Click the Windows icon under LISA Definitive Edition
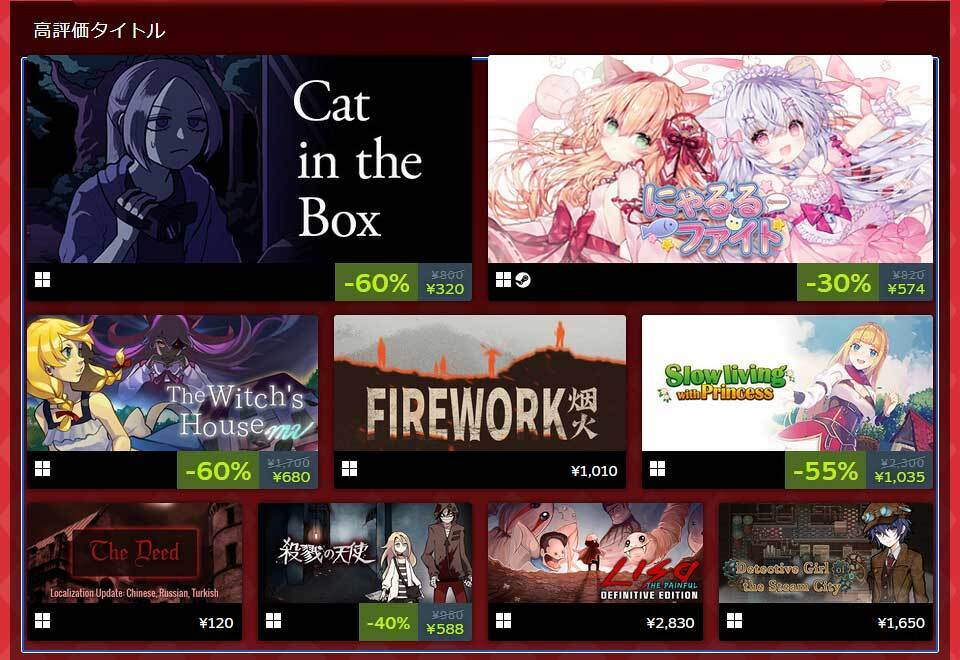This screenshot has width=960, height=660. click(x=503, y=621)
